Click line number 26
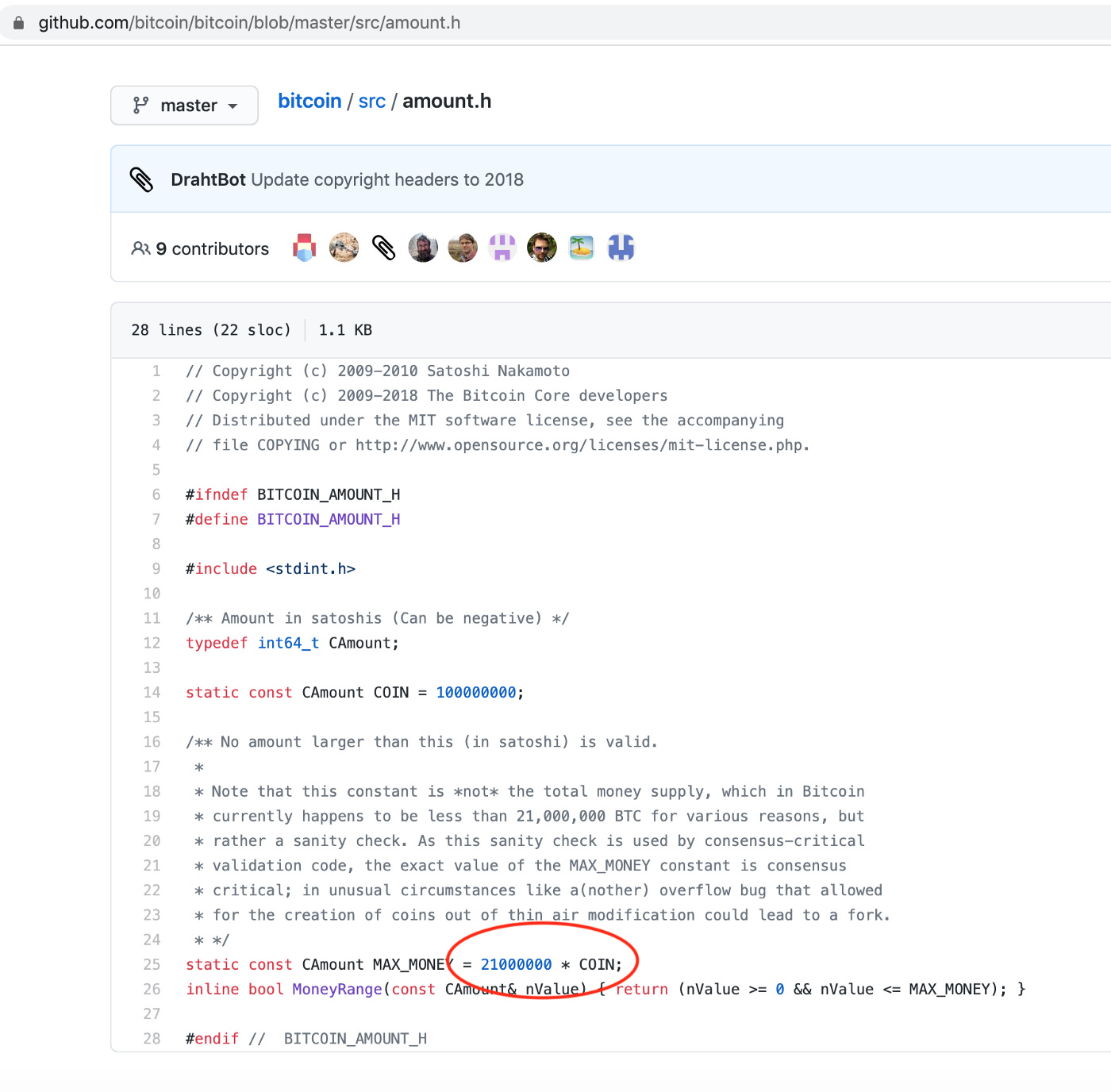 pos(152,990)
